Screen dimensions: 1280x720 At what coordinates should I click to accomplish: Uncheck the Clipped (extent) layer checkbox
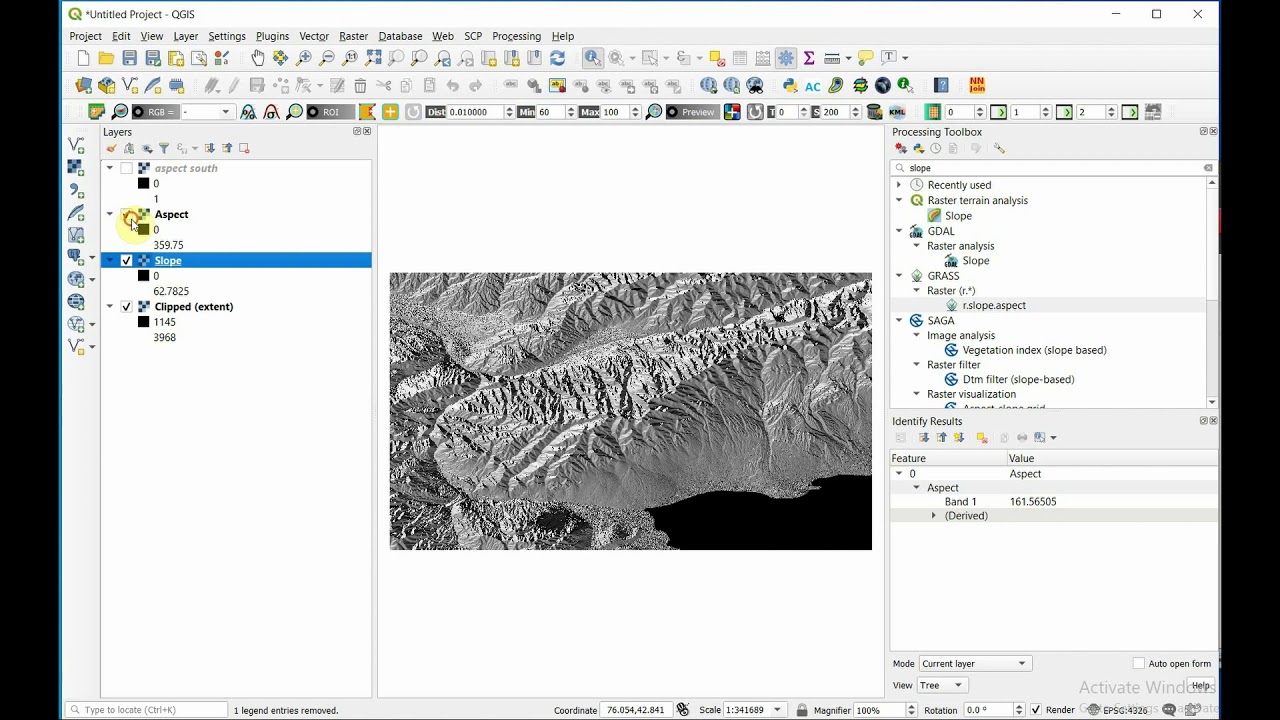127,306
